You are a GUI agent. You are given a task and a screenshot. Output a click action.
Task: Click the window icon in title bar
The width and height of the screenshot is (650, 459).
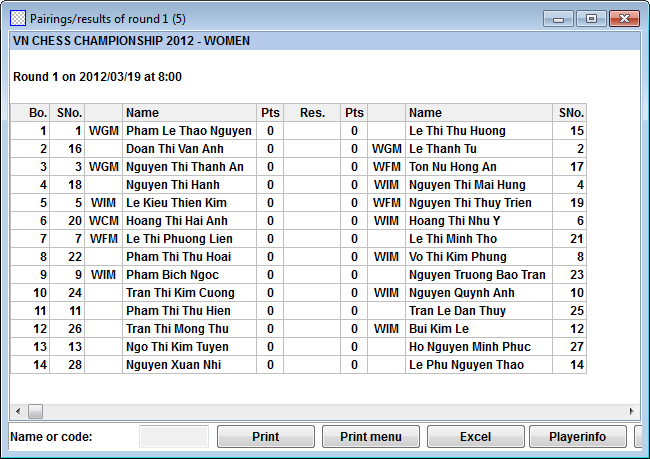click(x=17, y=19)
